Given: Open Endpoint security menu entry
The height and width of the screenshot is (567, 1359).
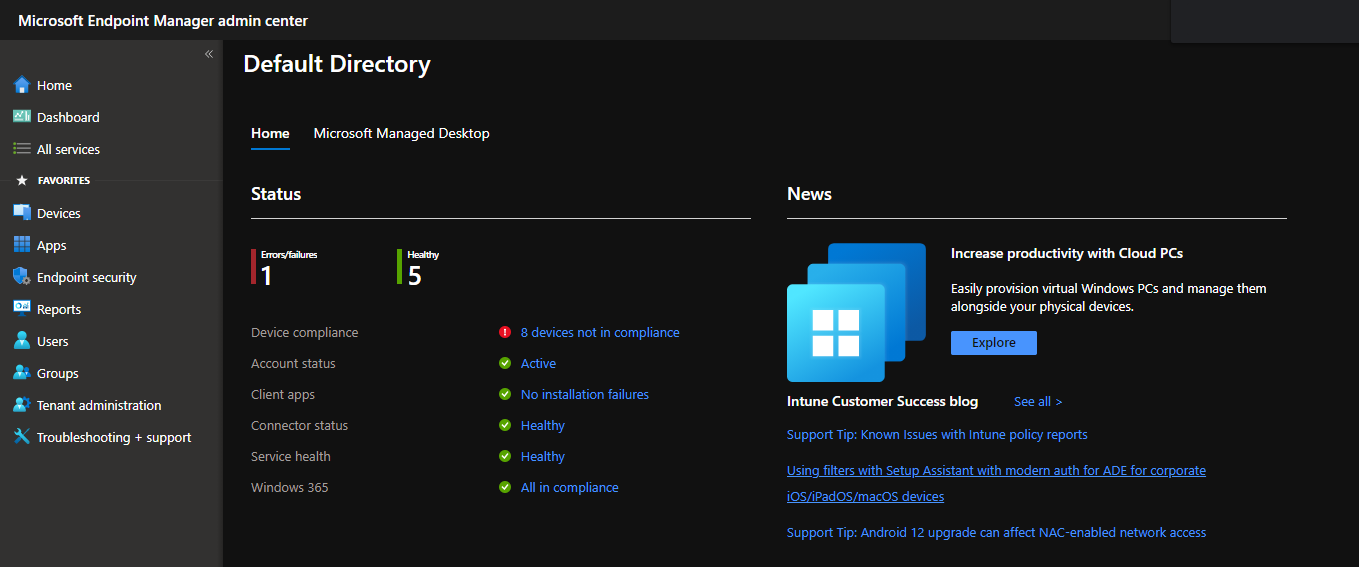Looking at the screenshot, I should [111, 277].
